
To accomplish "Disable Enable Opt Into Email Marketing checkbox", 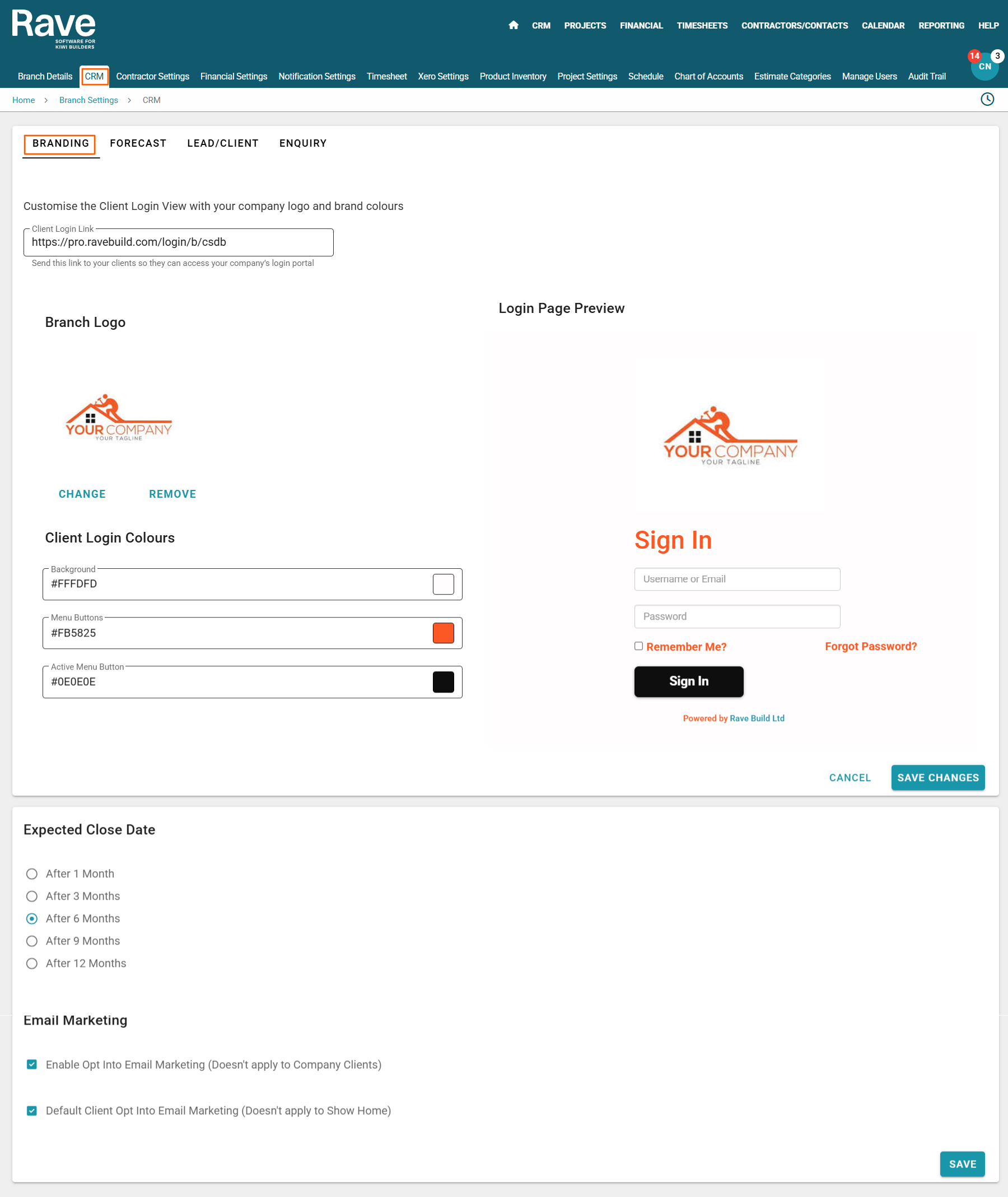I will (x=32, y=1064).
